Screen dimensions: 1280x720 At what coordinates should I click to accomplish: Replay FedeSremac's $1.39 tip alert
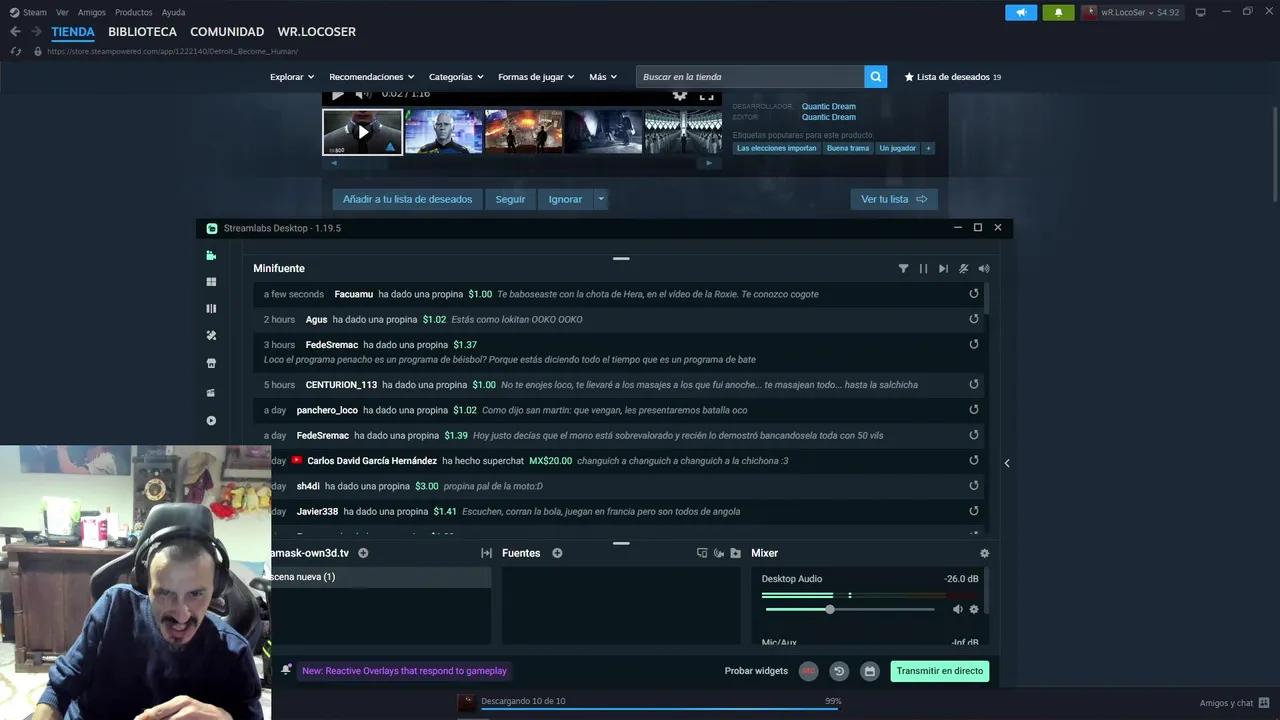(974, 435)
